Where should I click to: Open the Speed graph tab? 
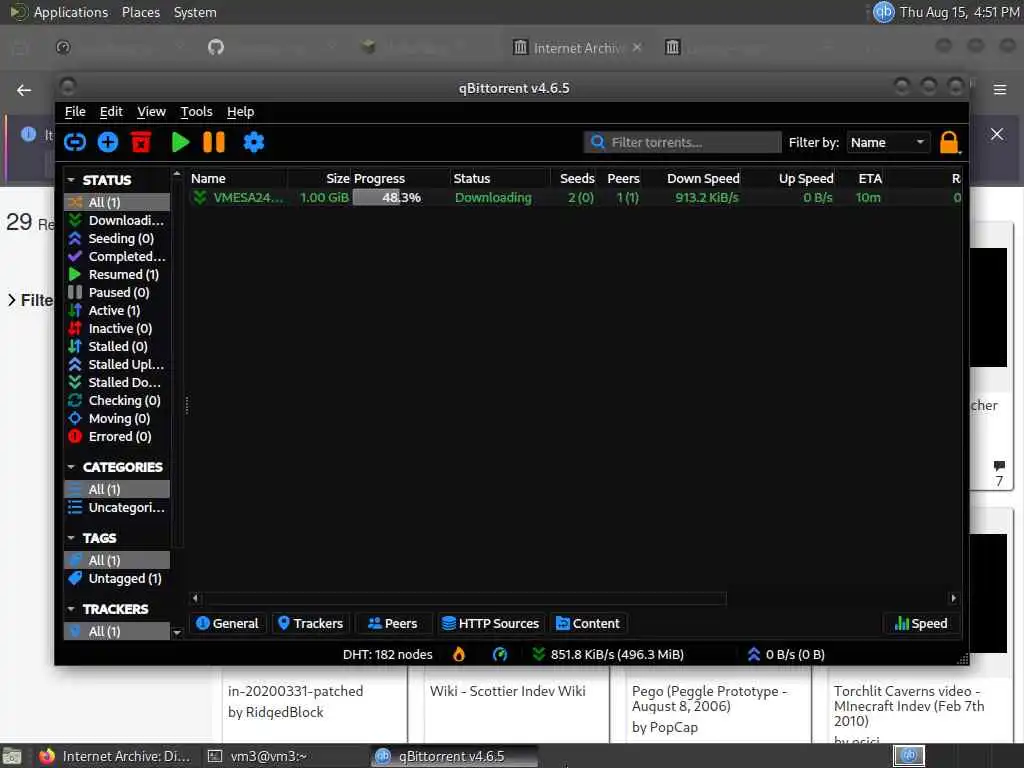point(921,624)
